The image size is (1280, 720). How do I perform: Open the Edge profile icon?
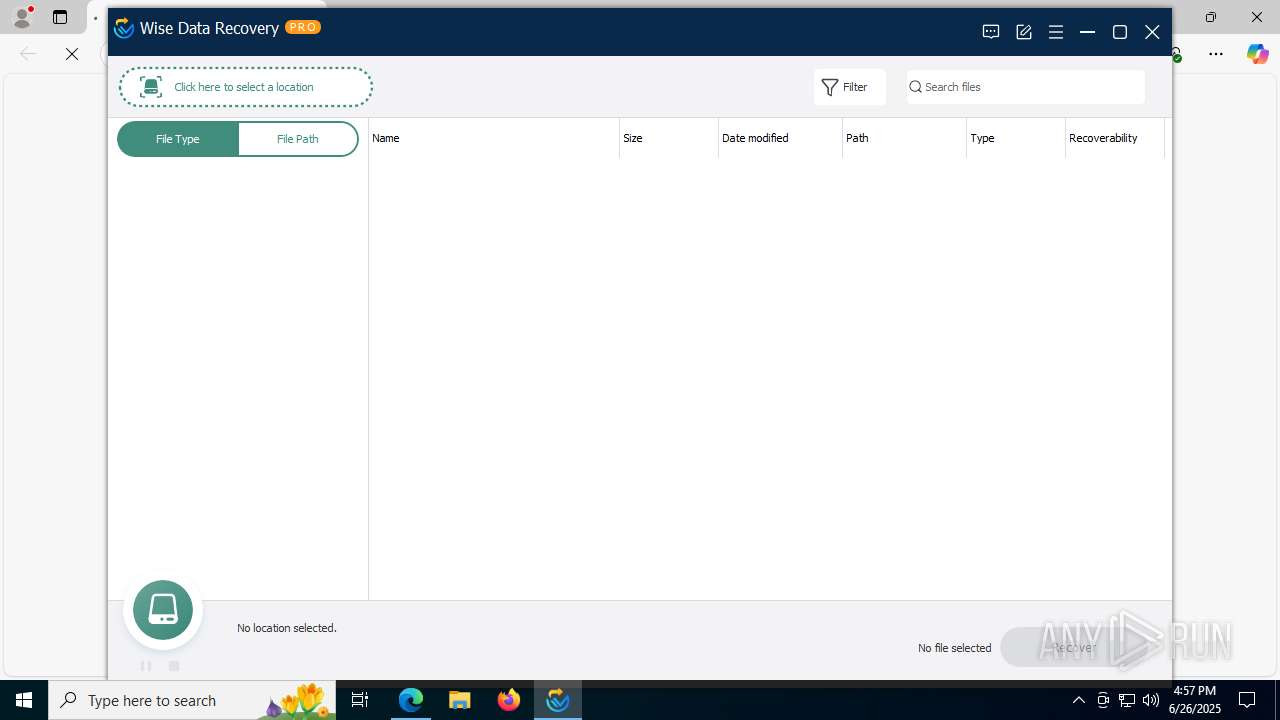22,17
